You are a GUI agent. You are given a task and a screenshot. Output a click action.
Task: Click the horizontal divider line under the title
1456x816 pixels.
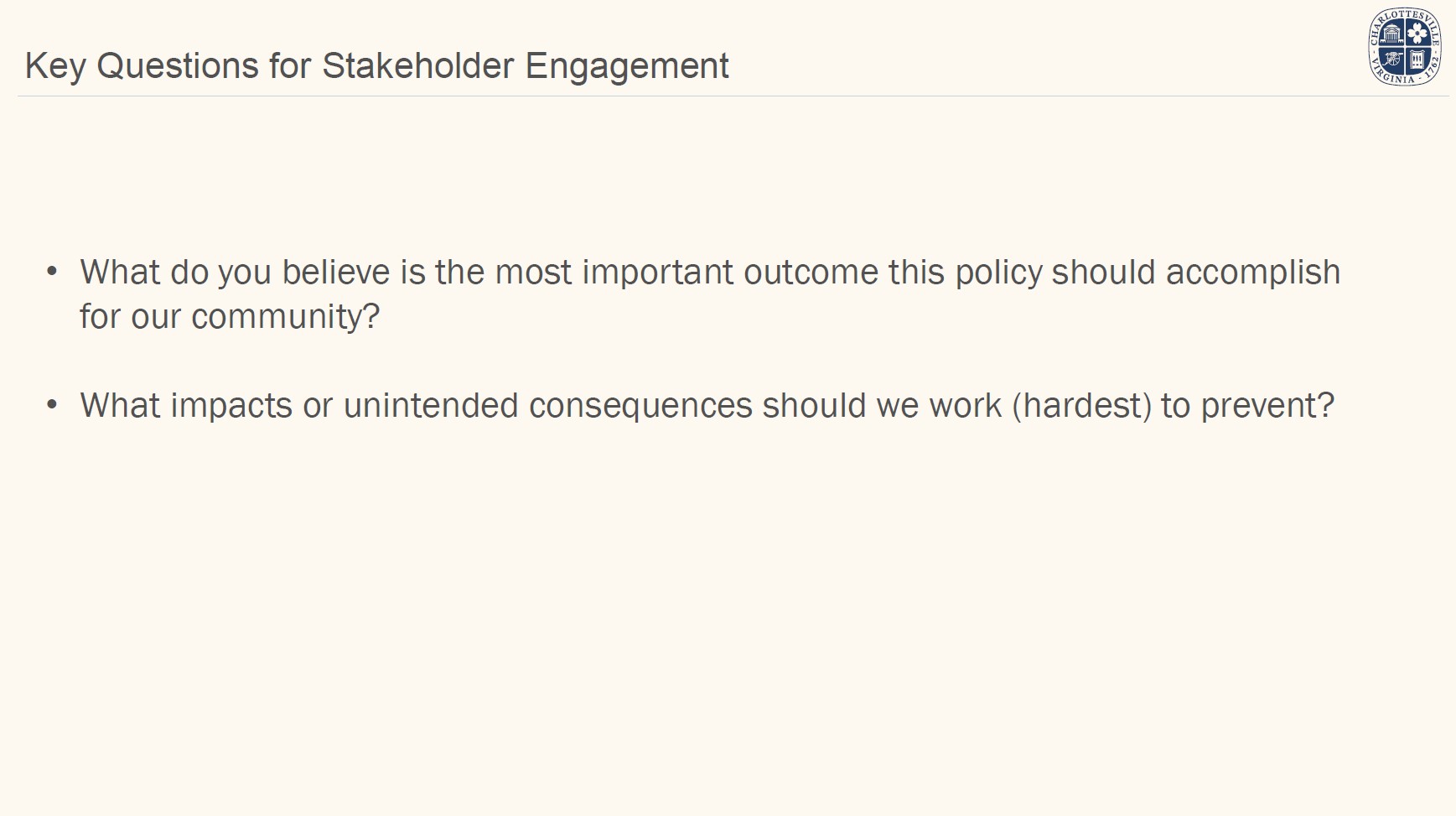[729, 96]
